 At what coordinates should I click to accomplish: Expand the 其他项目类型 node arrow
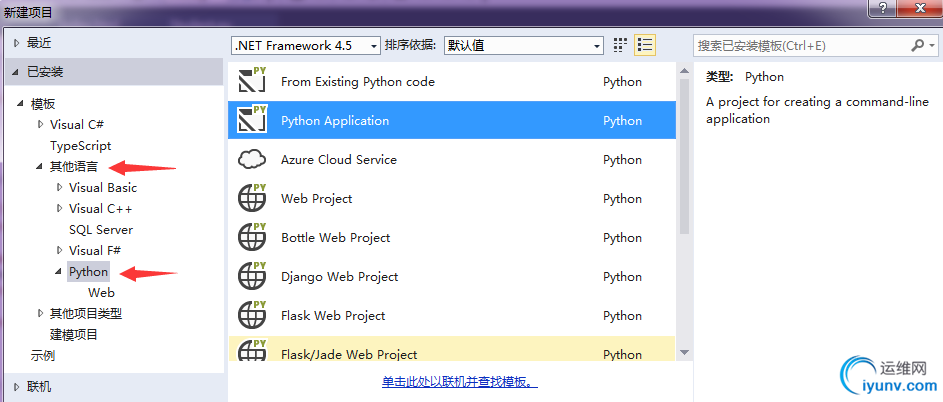tap(40, 314)
